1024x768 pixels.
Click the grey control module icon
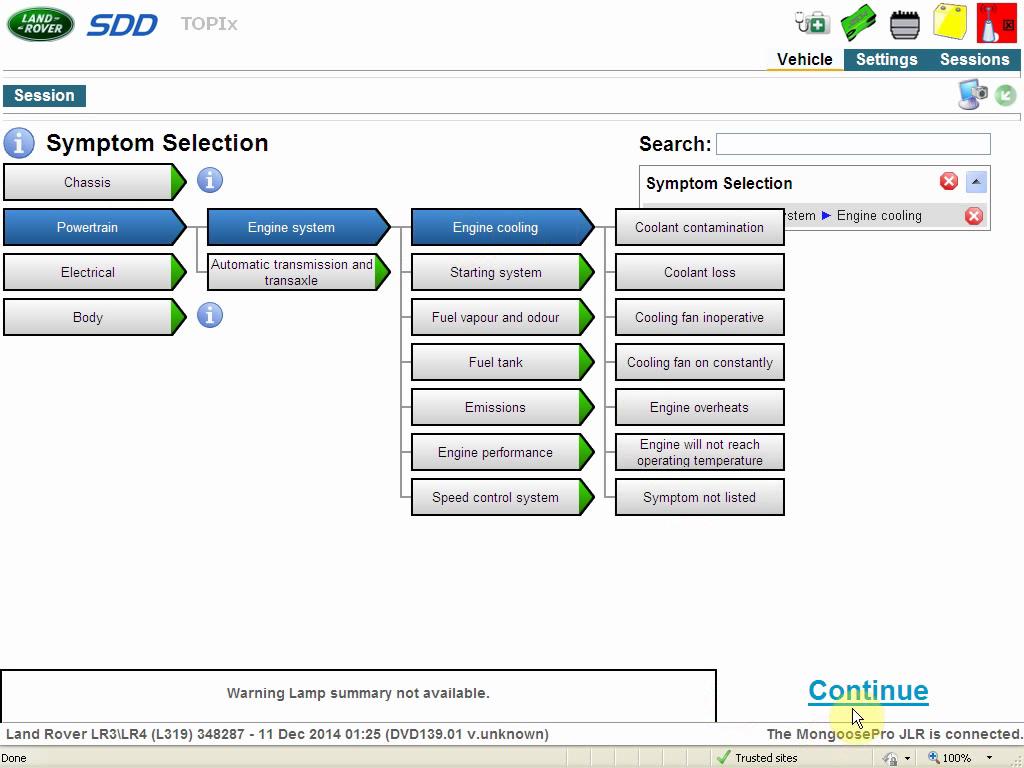click(x=904, y=23)
